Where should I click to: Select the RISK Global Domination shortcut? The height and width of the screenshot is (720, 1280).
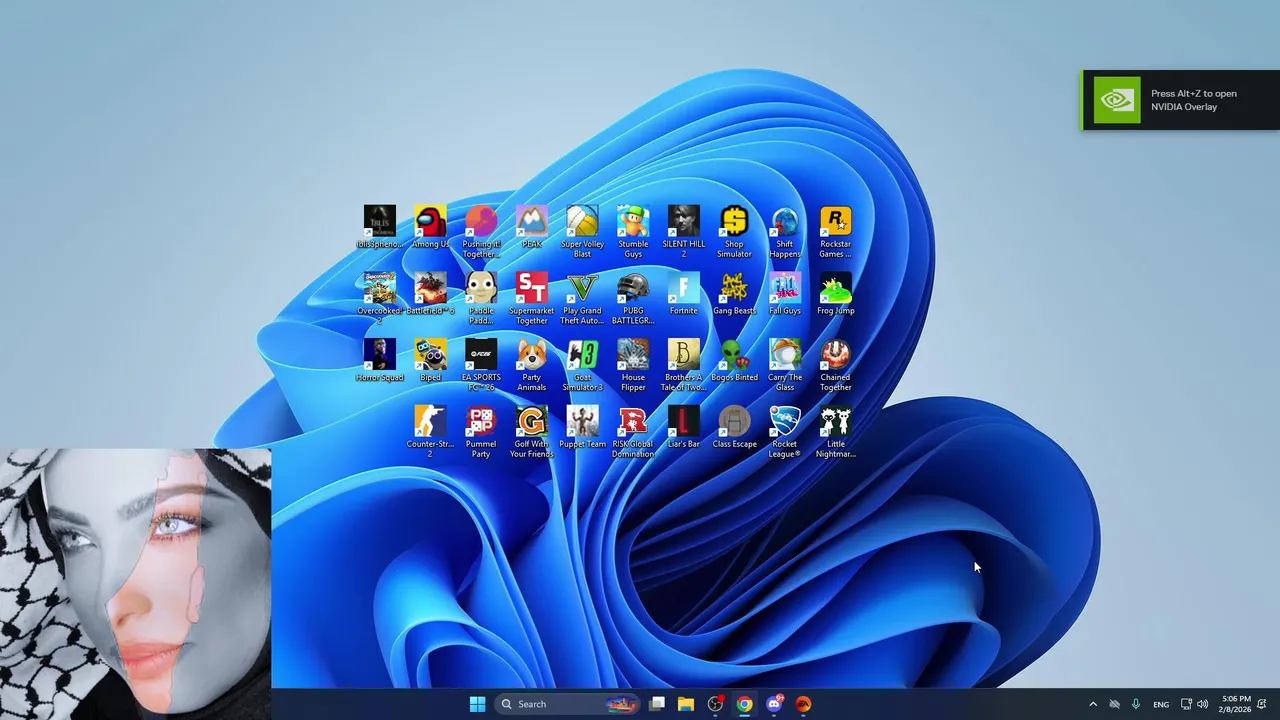pos(633,432)
